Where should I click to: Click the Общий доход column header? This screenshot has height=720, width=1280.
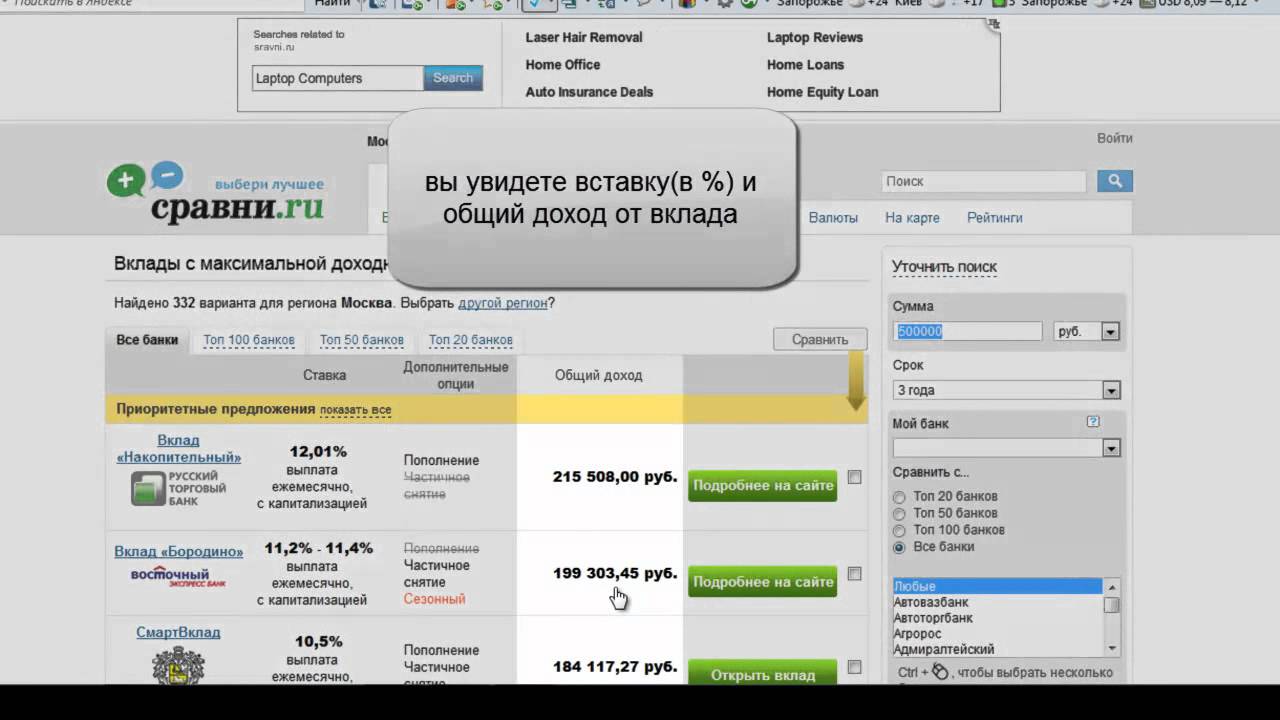coord(599,376)
